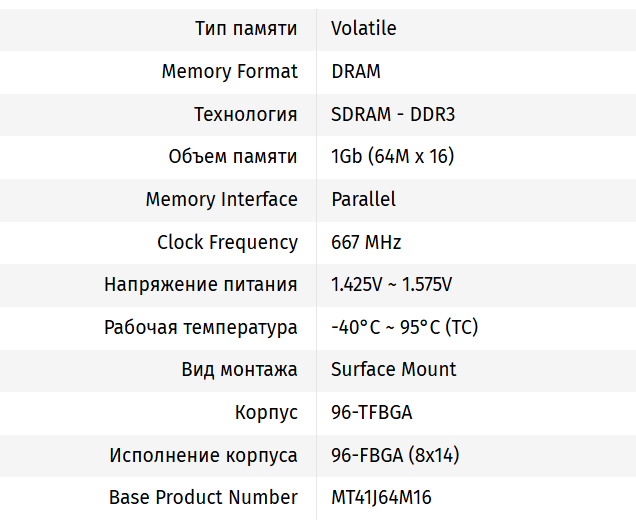Click the "MT41J64M16" base product number

pyautogui.click(x=381, y=497)
